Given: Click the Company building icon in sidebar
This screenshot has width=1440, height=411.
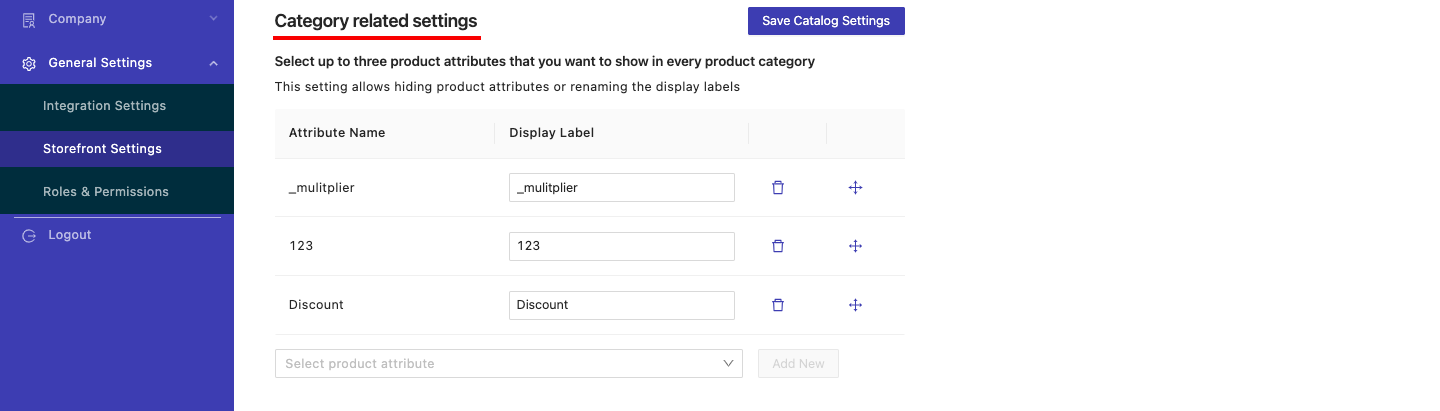Looking at the screenshot, I should pos(29,19).
